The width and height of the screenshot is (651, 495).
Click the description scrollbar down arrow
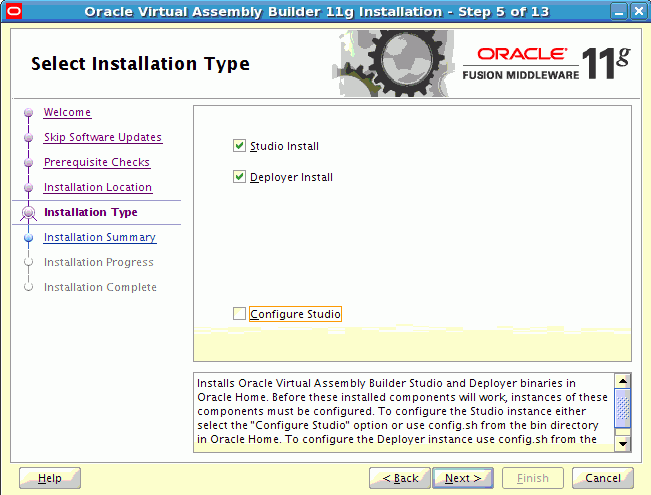623,444
